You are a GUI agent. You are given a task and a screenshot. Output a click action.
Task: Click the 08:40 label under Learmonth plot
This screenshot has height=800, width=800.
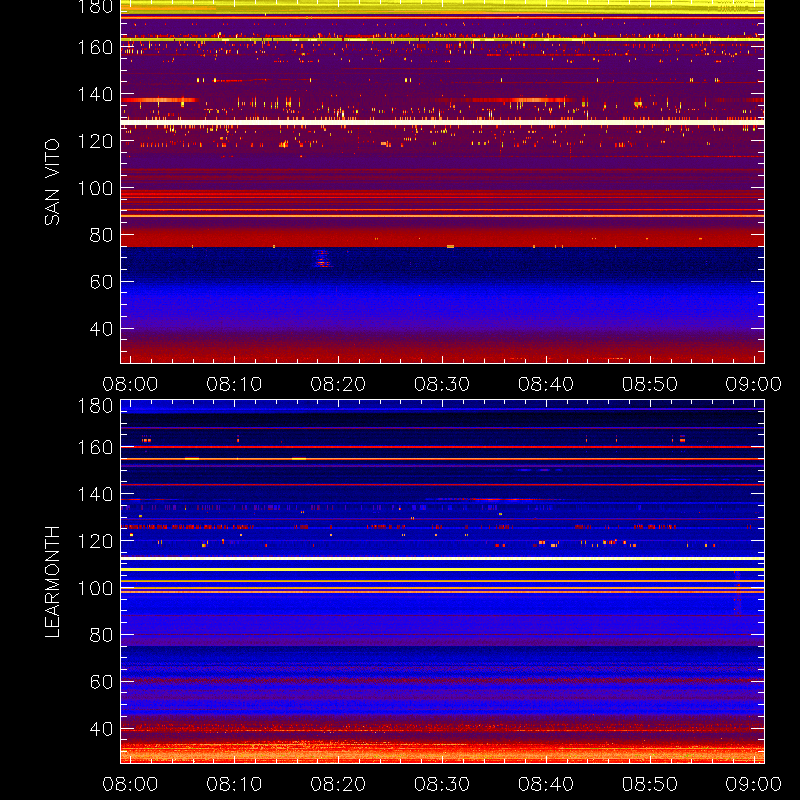click(x=546, y=784)
